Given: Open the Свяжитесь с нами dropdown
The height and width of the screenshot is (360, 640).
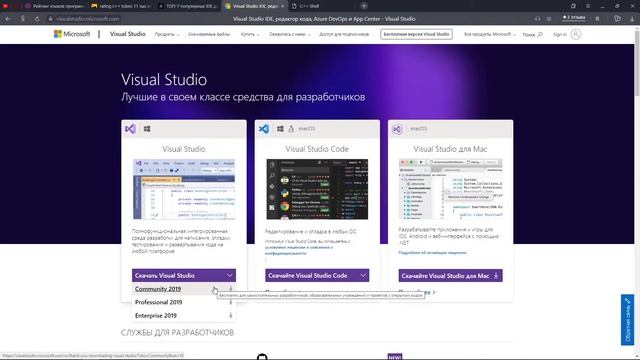Looking at the screenshot, I should tap(290, 34).
